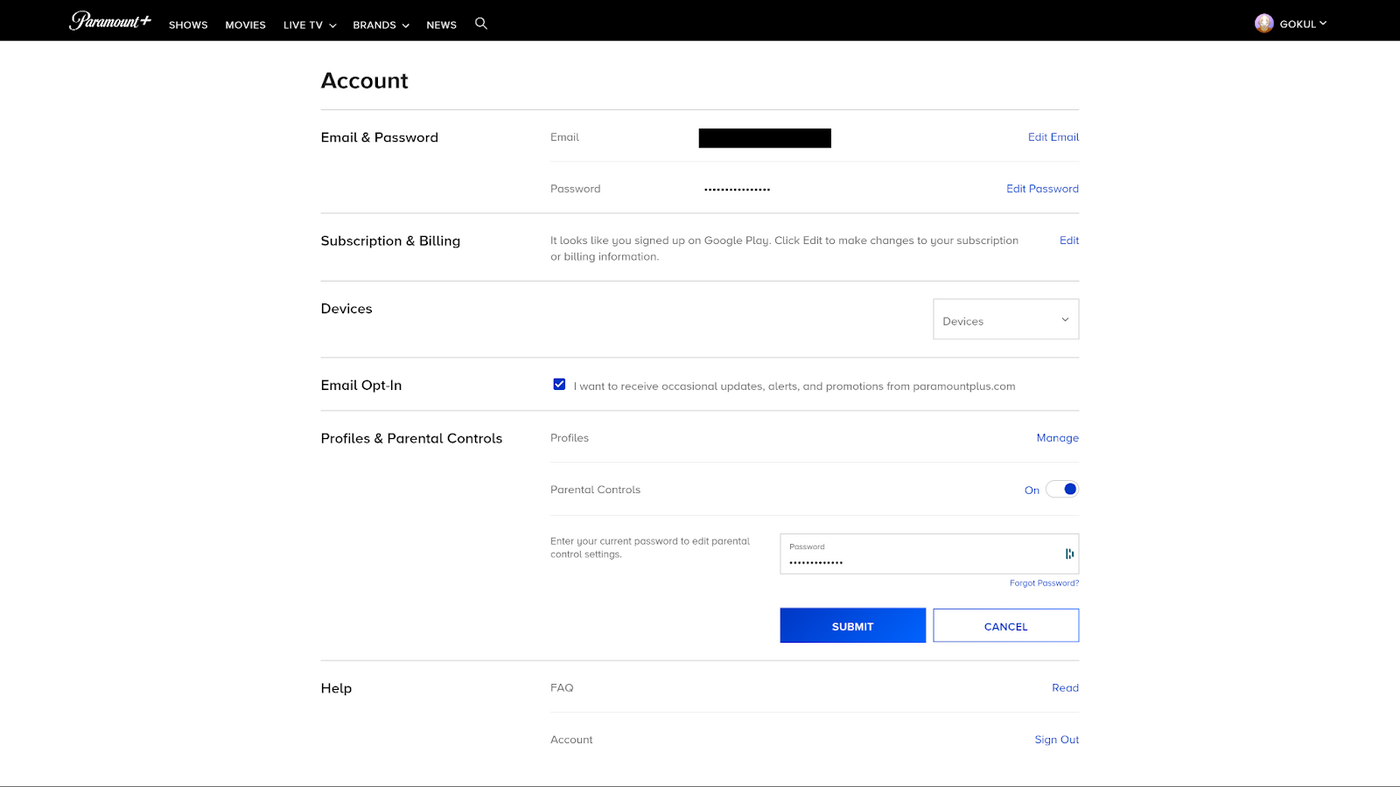
Task: Click the 'Enter your current password' instruction text
Action: tap(650, 547)
